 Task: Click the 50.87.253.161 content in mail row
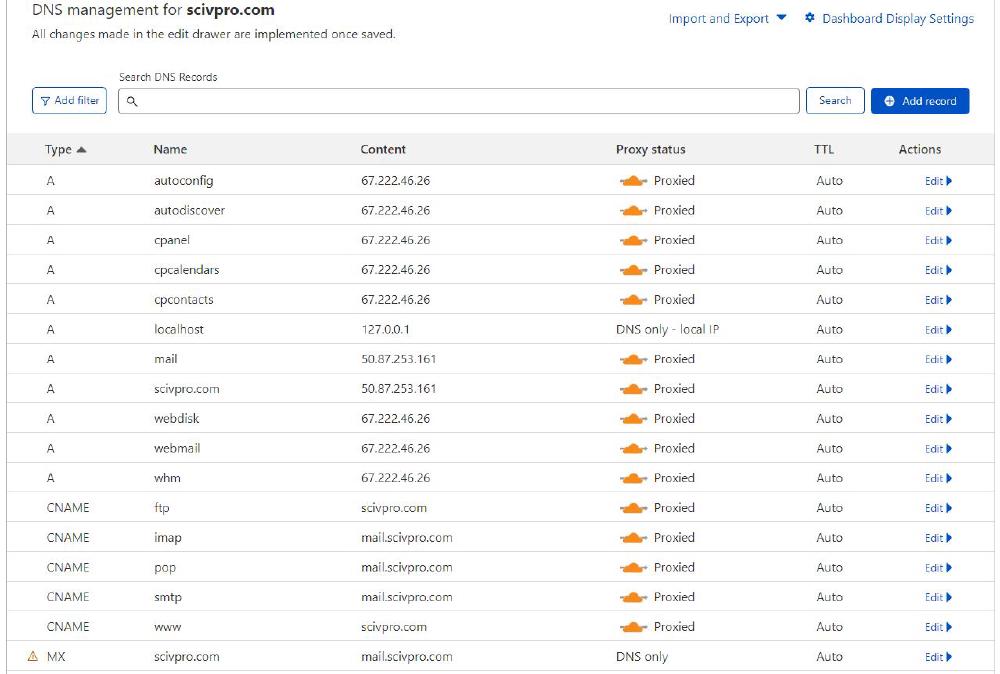point(399,359)
